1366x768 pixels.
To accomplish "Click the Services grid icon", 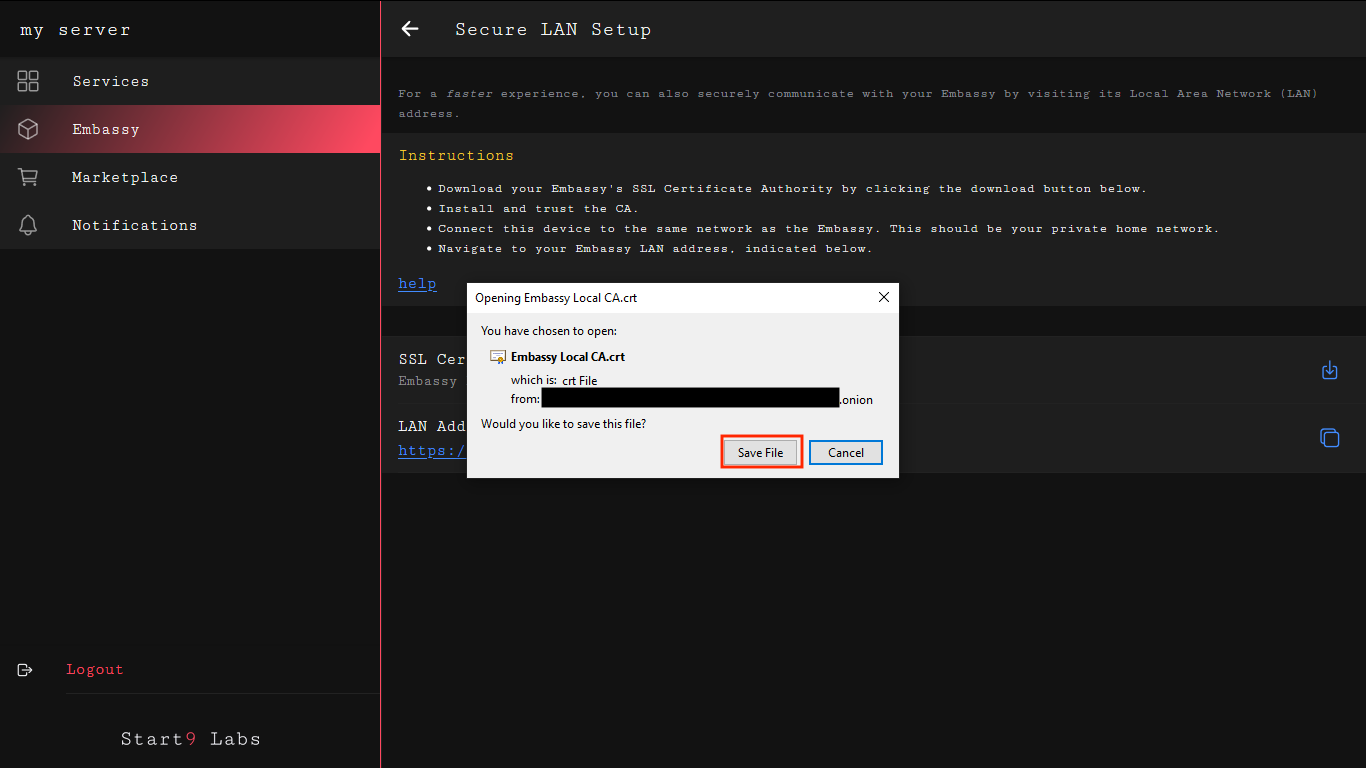I will [28, 81].
